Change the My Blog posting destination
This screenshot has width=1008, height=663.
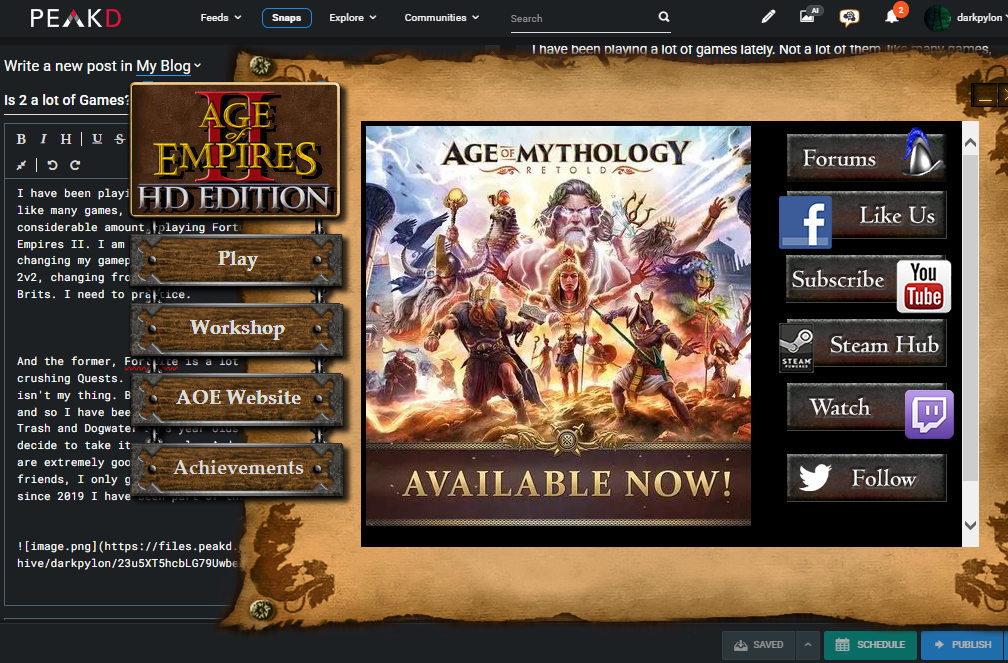pos(168,66)
